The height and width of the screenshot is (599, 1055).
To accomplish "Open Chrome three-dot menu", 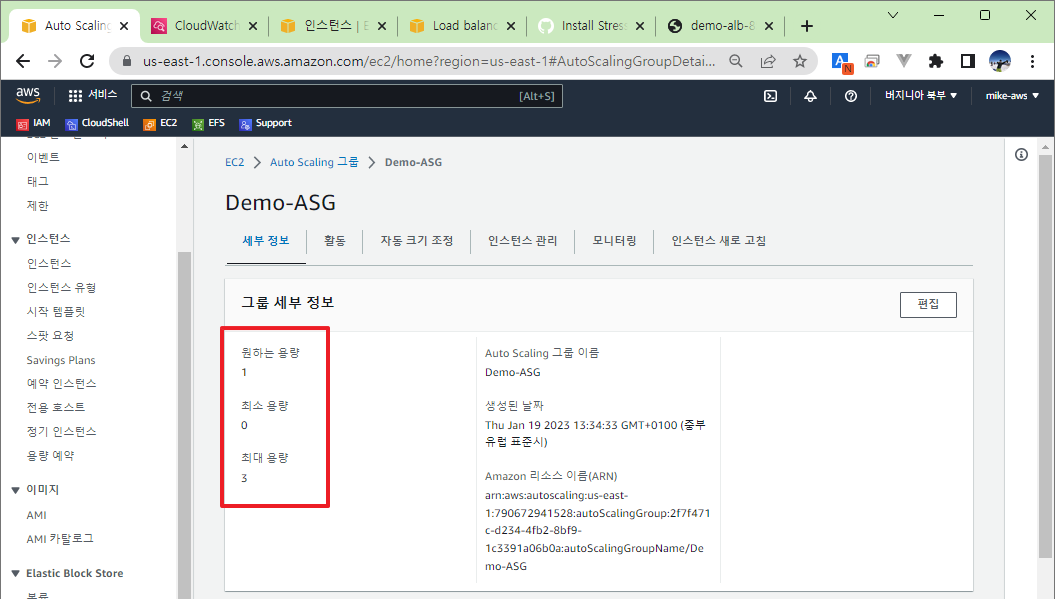I will click(x=1032, y=61).
